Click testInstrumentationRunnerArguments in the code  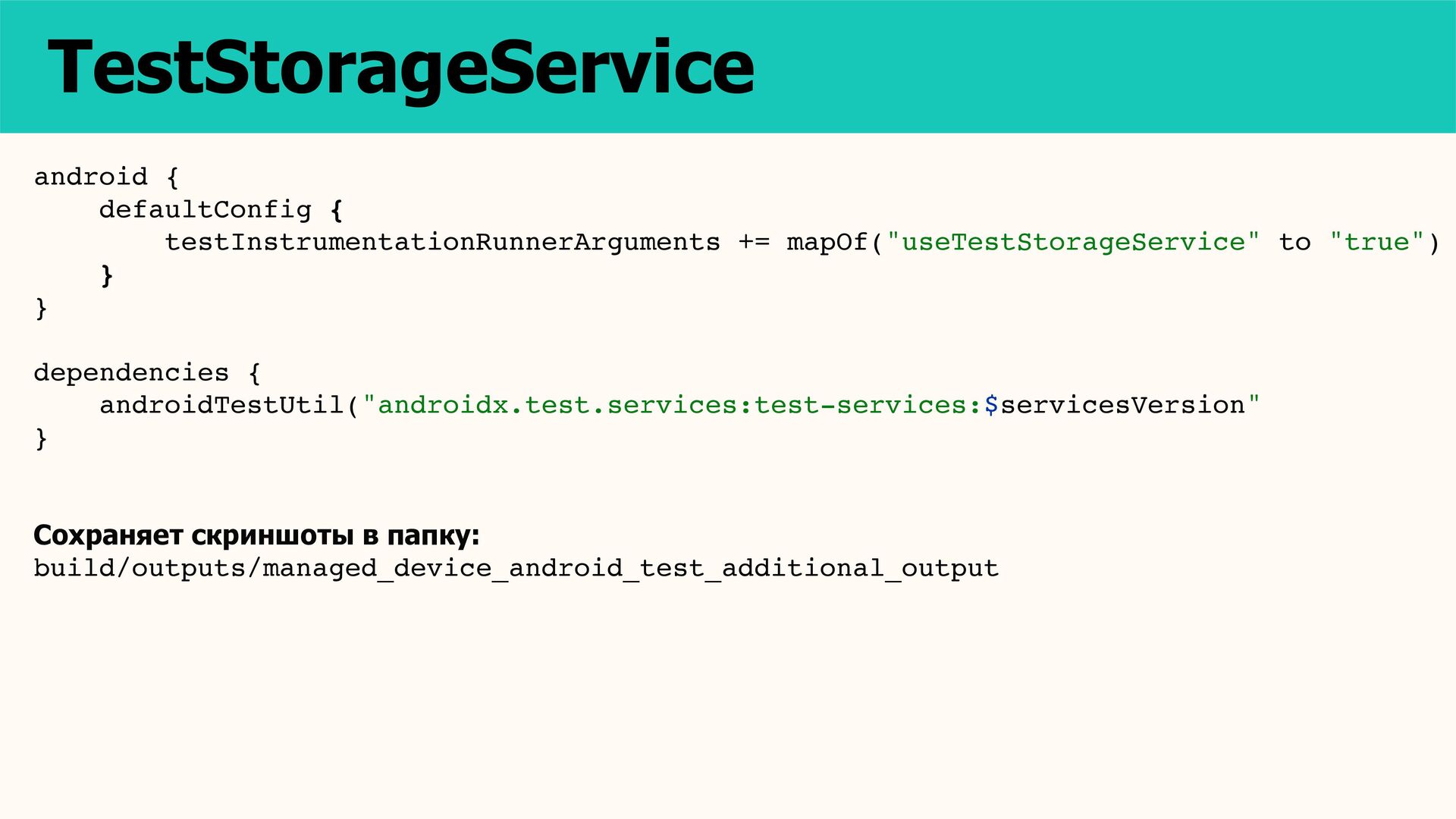[442, 243]
